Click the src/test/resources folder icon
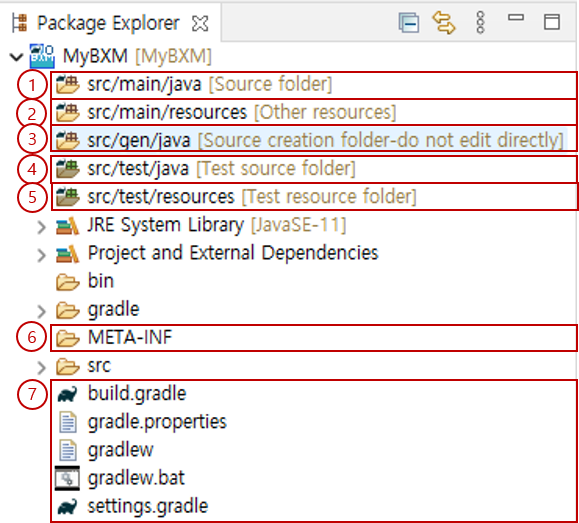The width and height of the screenshot is (579, 523). [67, 197]
